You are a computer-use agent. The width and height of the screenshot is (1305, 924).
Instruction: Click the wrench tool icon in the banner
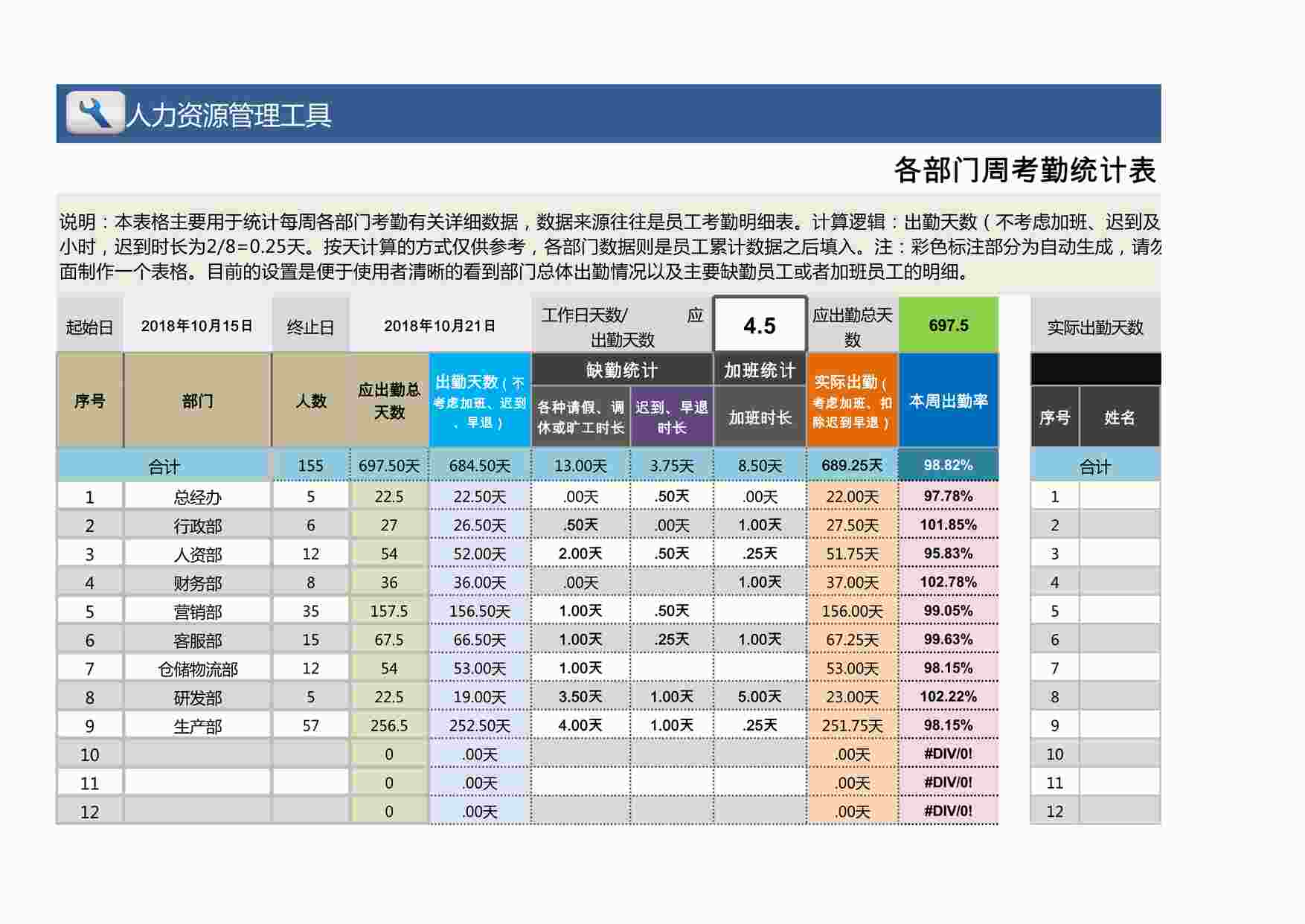click(x=95, y=113)
